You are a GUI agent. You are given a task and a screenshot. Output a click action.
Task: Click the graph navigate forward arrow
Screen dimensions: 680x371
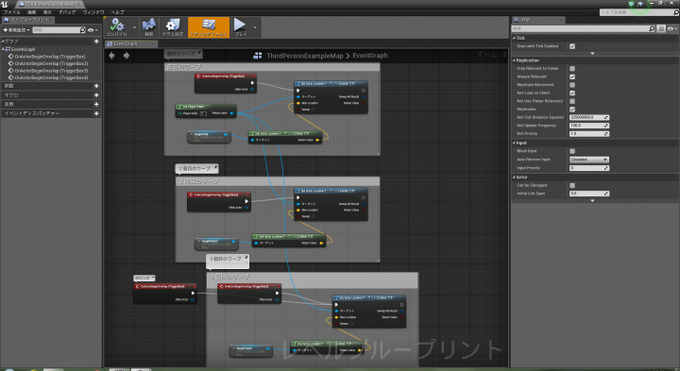click(x=126, y=55)
